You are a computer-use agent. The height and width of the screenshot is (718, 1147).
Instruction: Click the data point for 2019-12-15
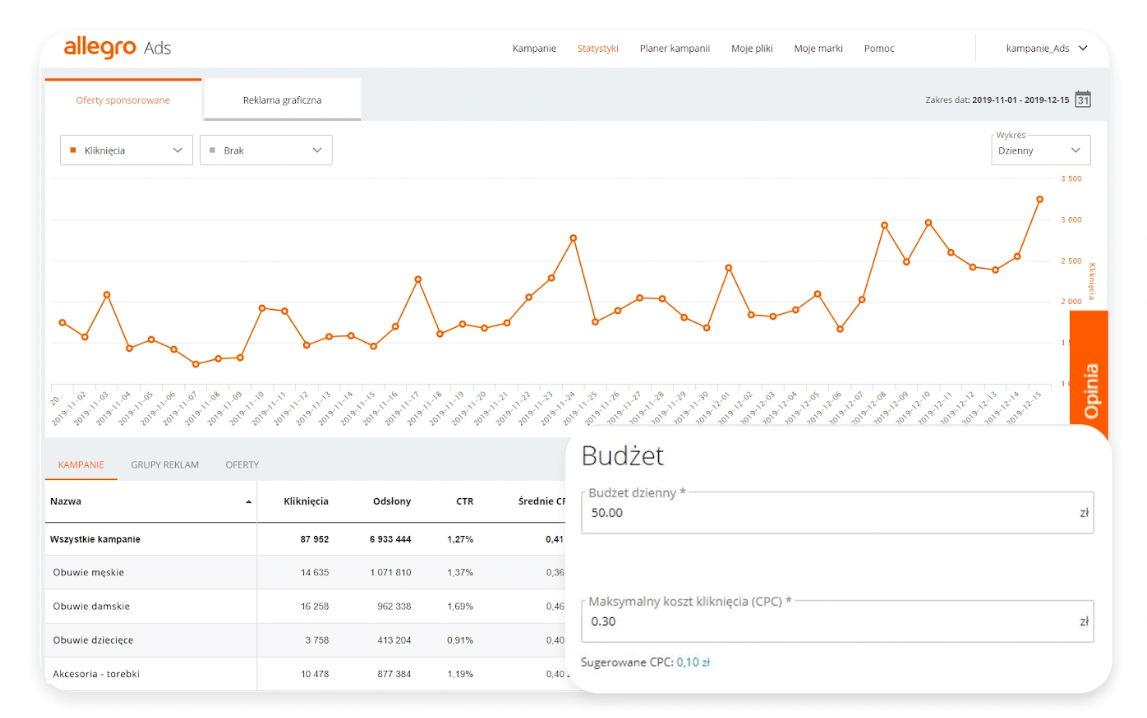coord(1039,199)
